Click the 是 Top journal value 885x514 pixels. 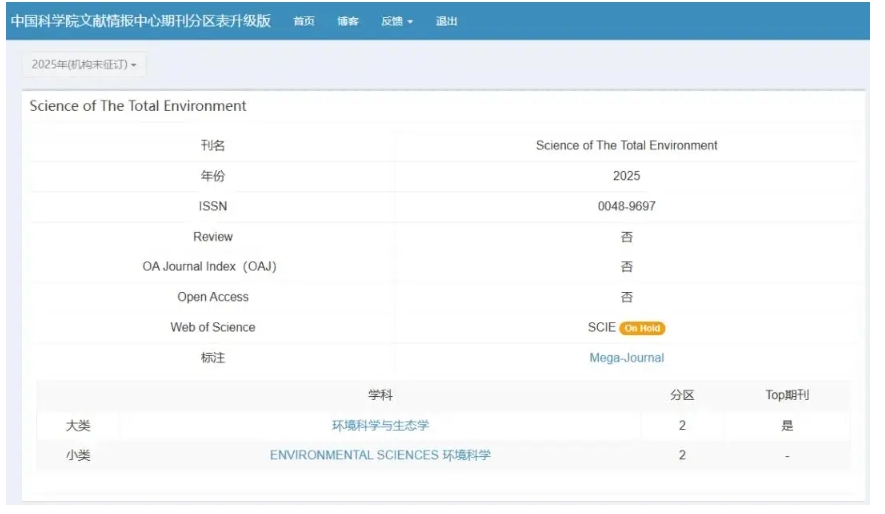[787, 425]
